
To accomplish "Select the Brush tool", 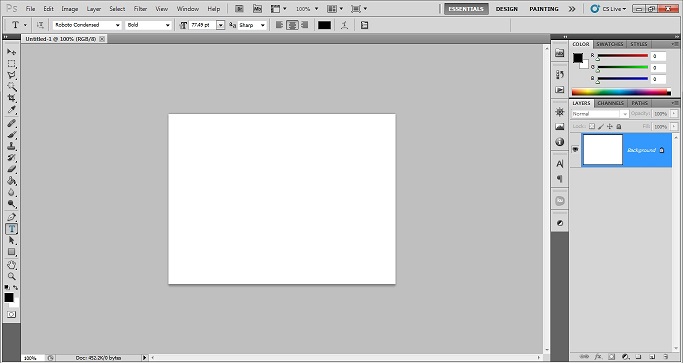I will tap(11, 135).
